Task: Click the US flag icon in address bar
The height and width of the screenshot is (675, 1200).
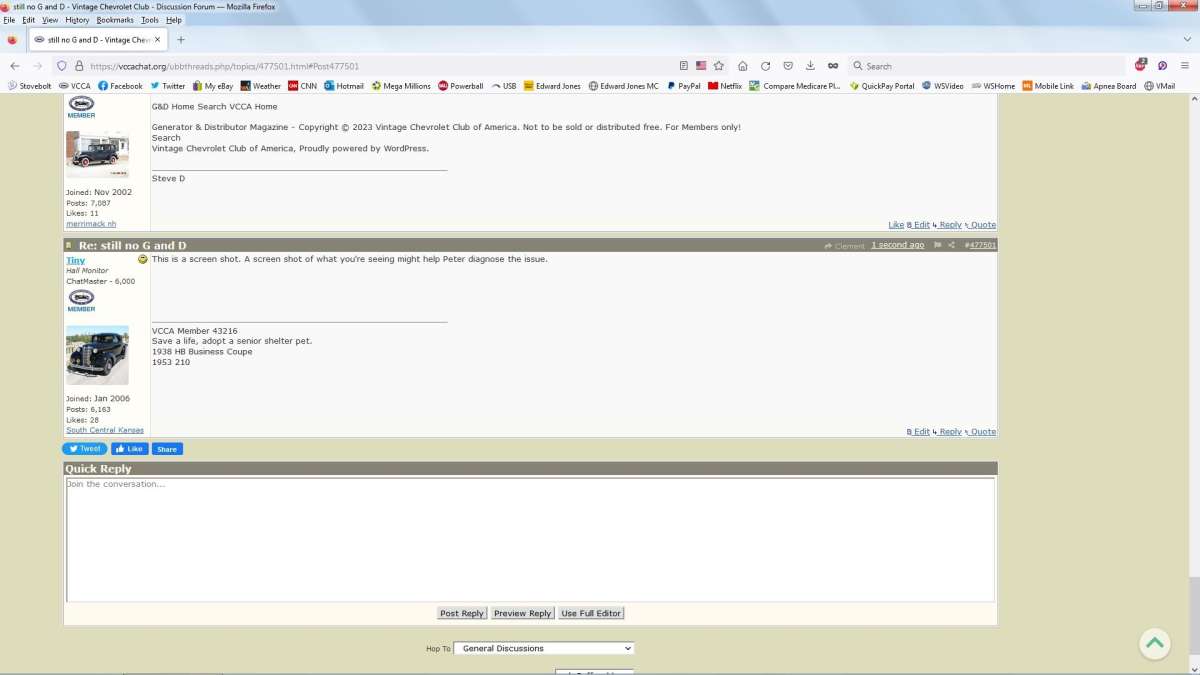Action: (701, 66)
